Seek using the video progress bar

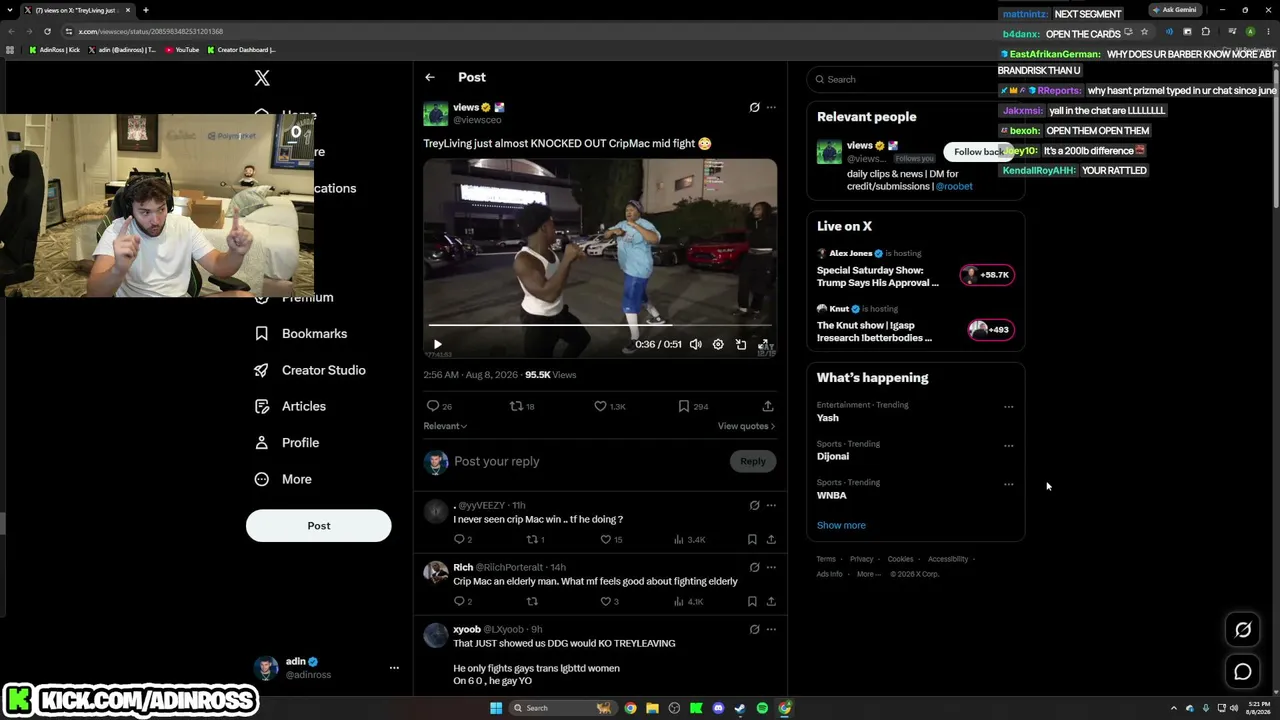[600, 325]
